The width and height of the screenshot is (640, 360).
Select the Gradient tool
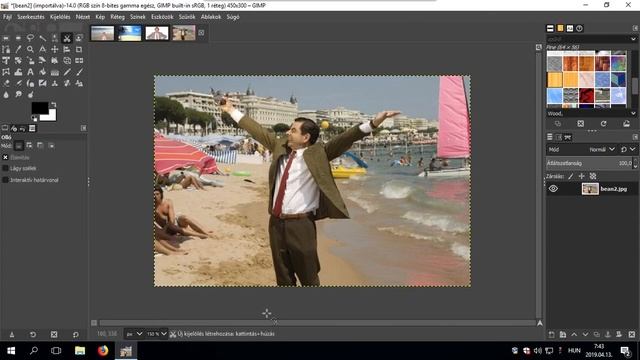click(x=55, y=72)
